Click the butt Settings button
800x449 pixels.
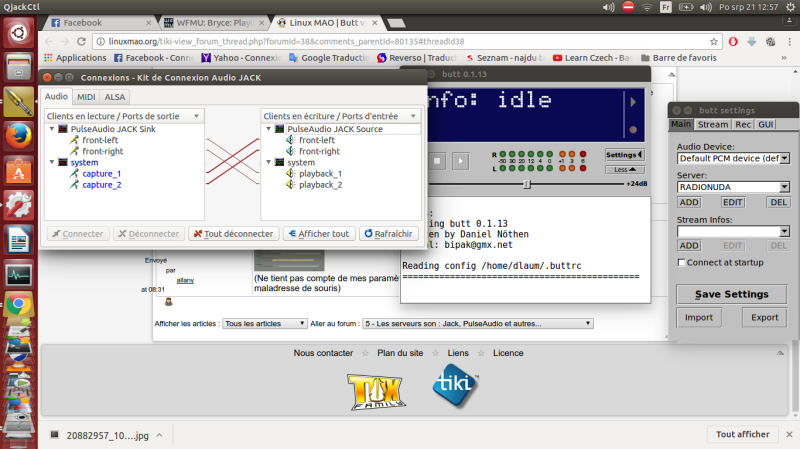624,155
